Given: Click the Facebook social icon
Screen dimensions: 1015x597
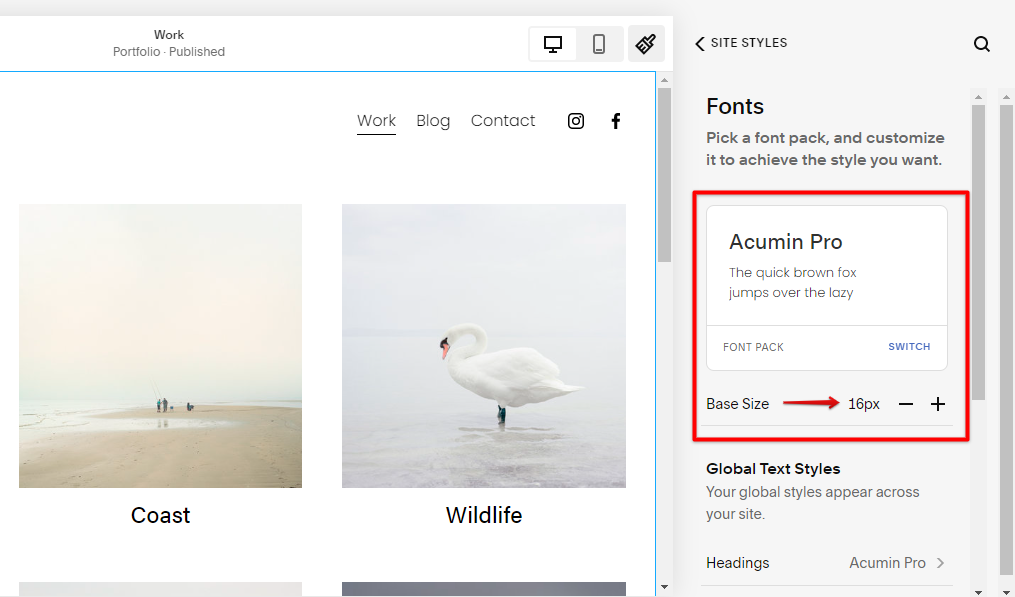Looking at the screenshot, I should tap(616, 121).
